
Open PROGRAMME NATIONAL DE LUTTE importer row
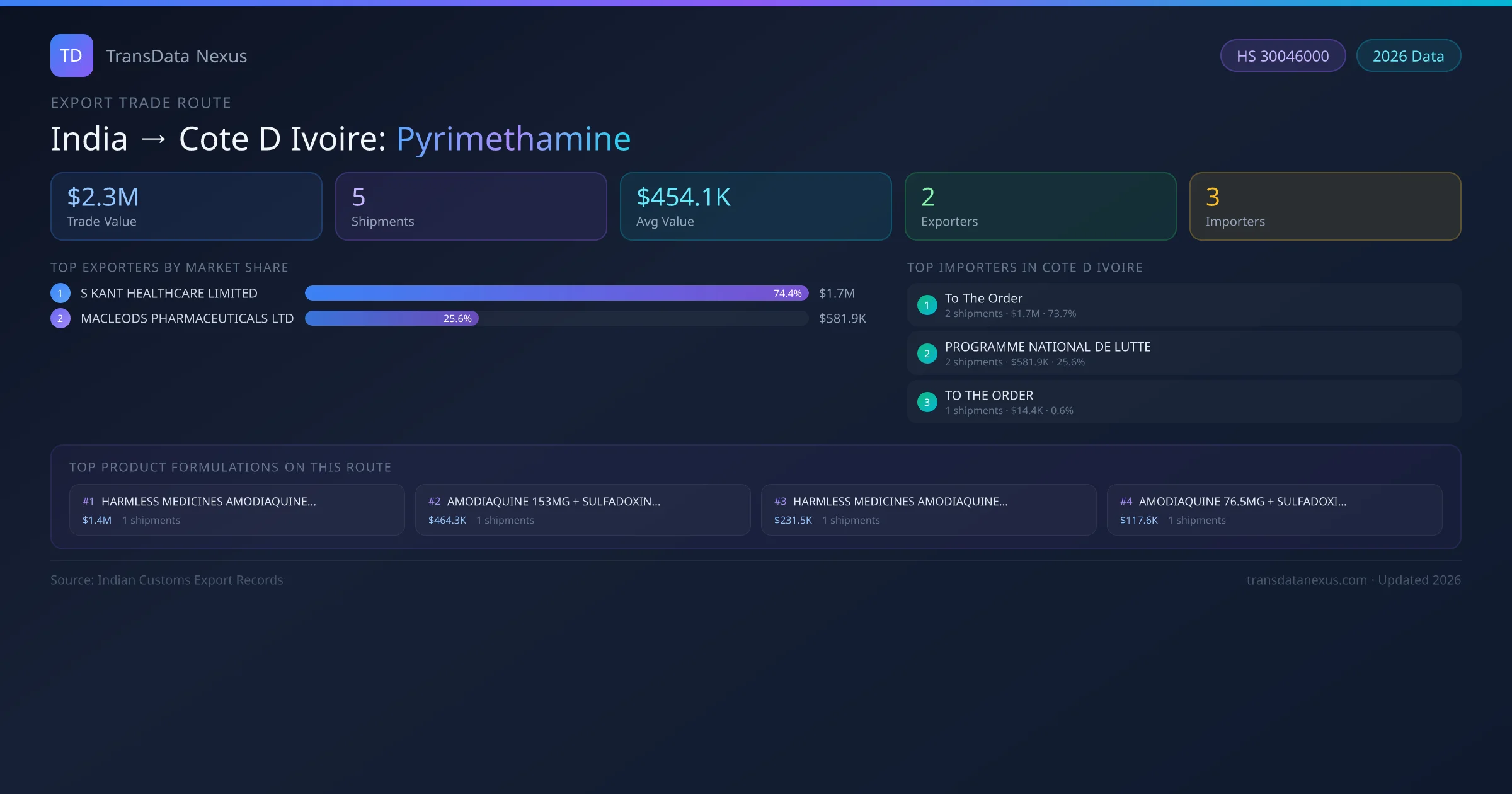click(x=1183, y=354)
